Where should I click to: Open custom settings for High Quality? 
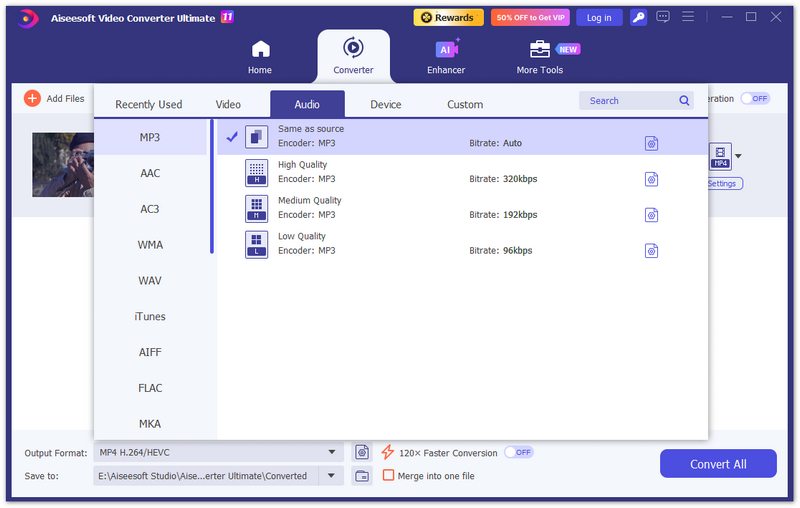(x=652, y=179)
